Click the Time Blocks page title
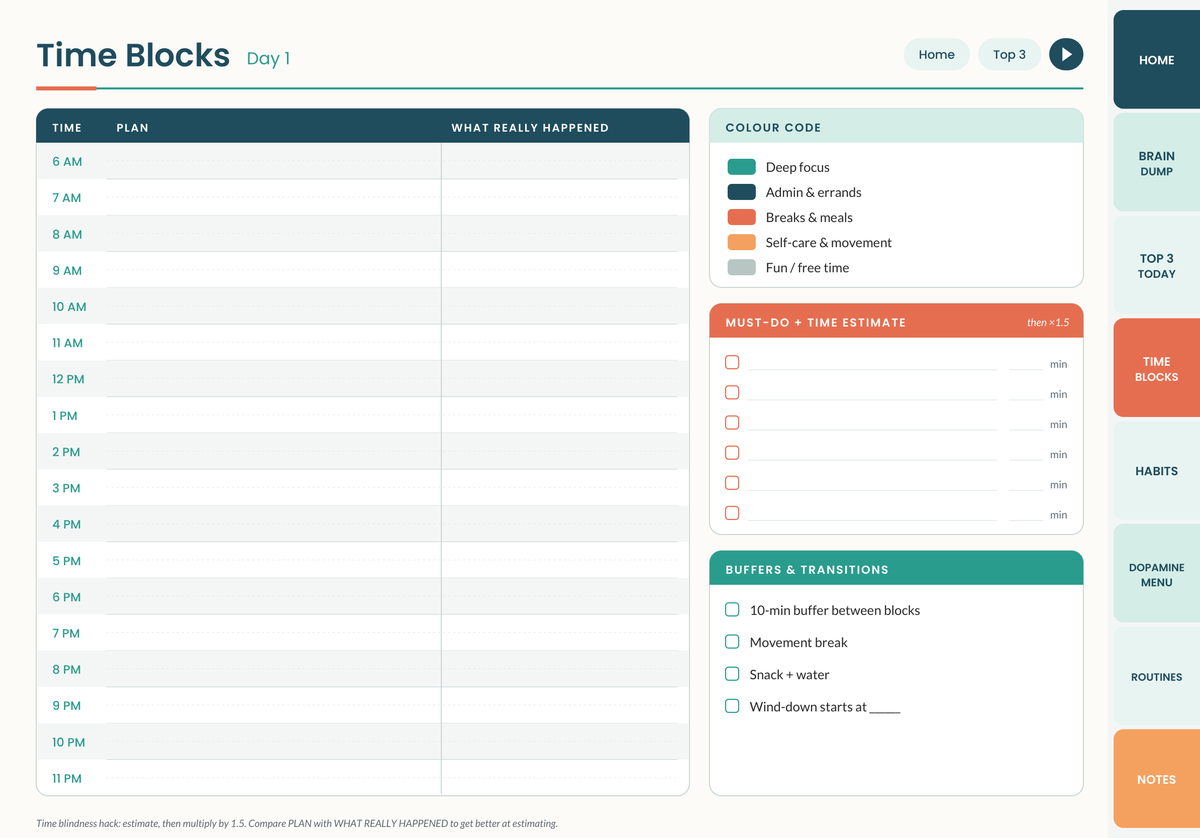 click(x=133, y=55)
